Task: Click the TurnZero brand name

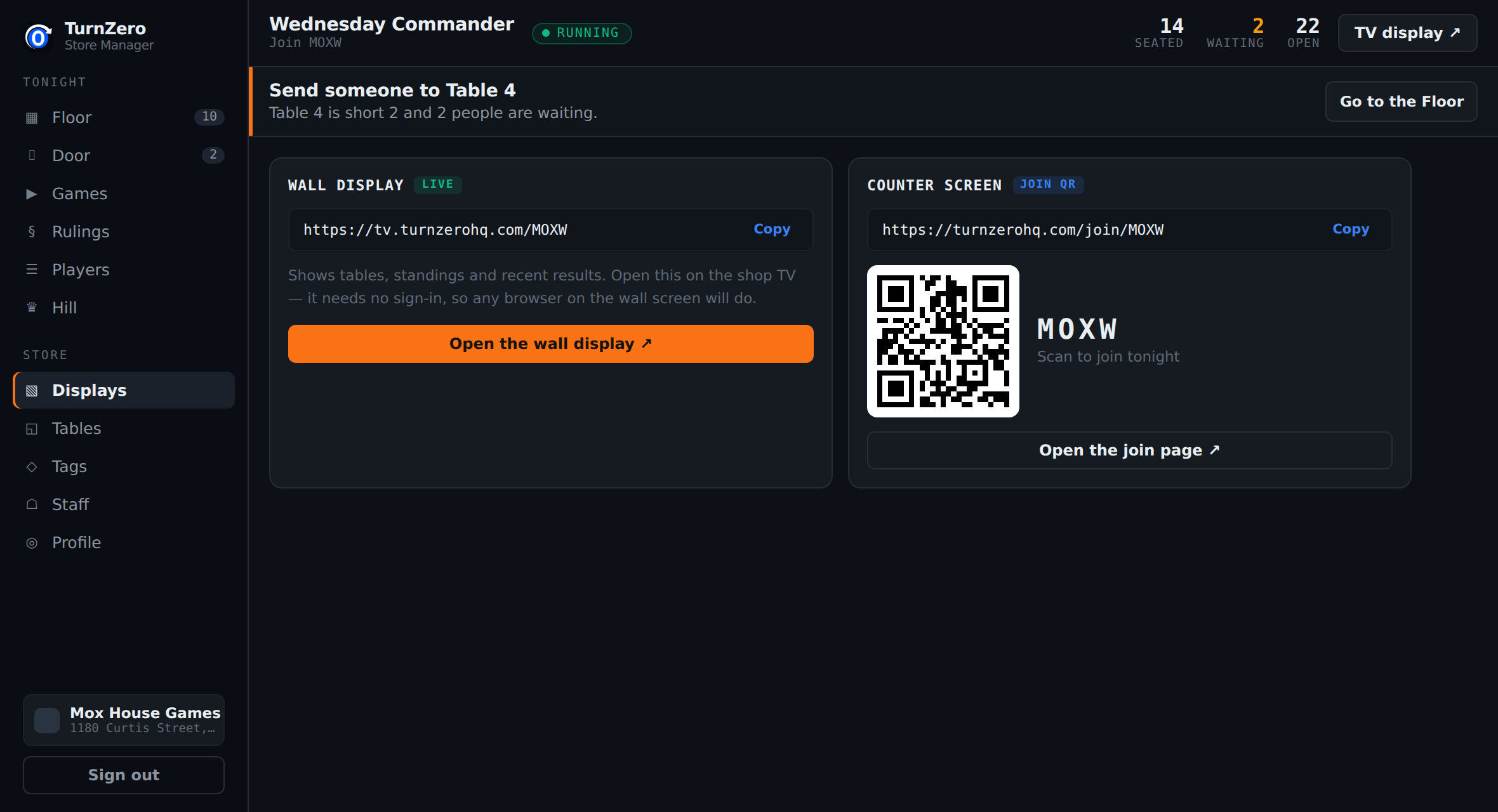Action: (105, 29)
